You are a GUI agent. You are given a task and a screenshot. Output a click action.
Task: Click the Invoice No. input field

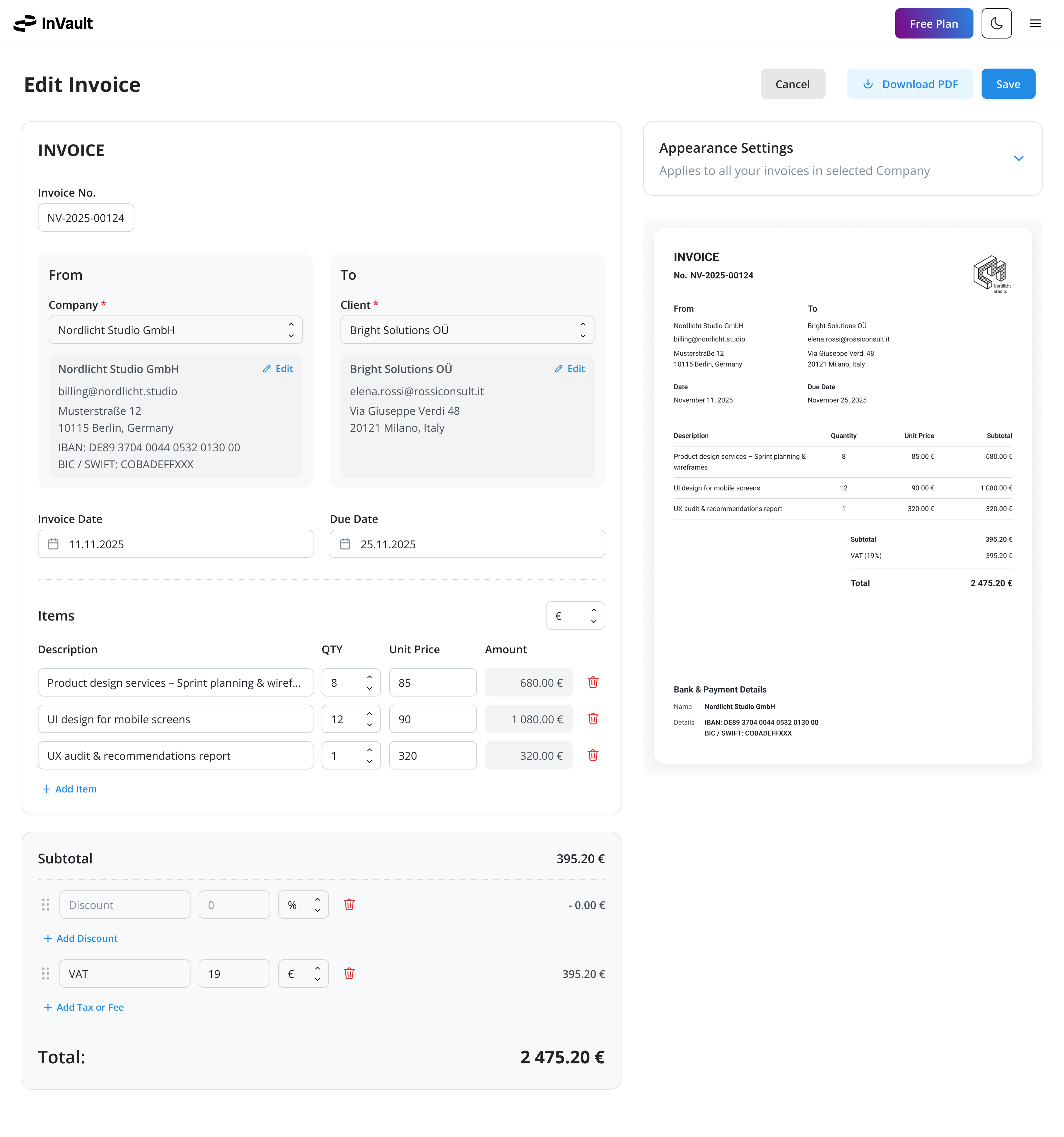click(86, 218)
